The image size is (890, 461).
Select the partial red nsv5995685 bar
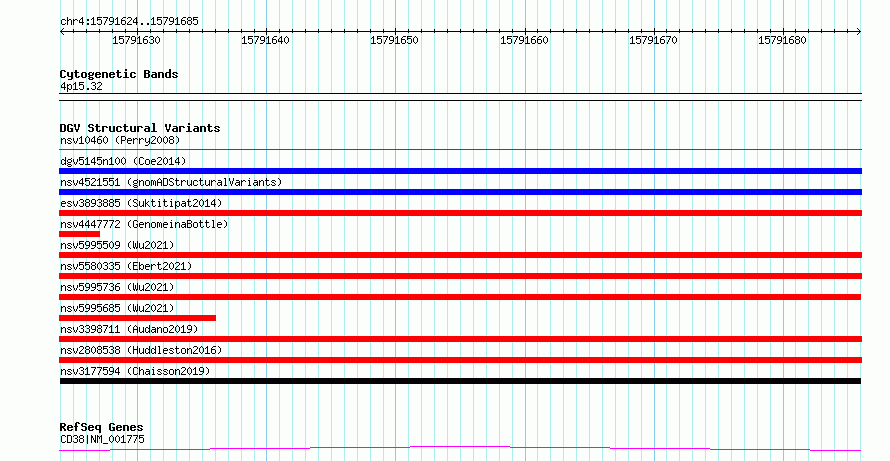138,318
